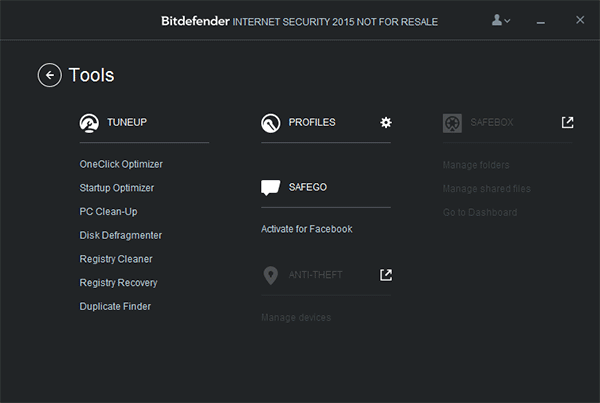The image size is (600, 403).
Task: Click the Anti-Theft location pin icon
Action: pyautogui.click(x=271, y=275)
